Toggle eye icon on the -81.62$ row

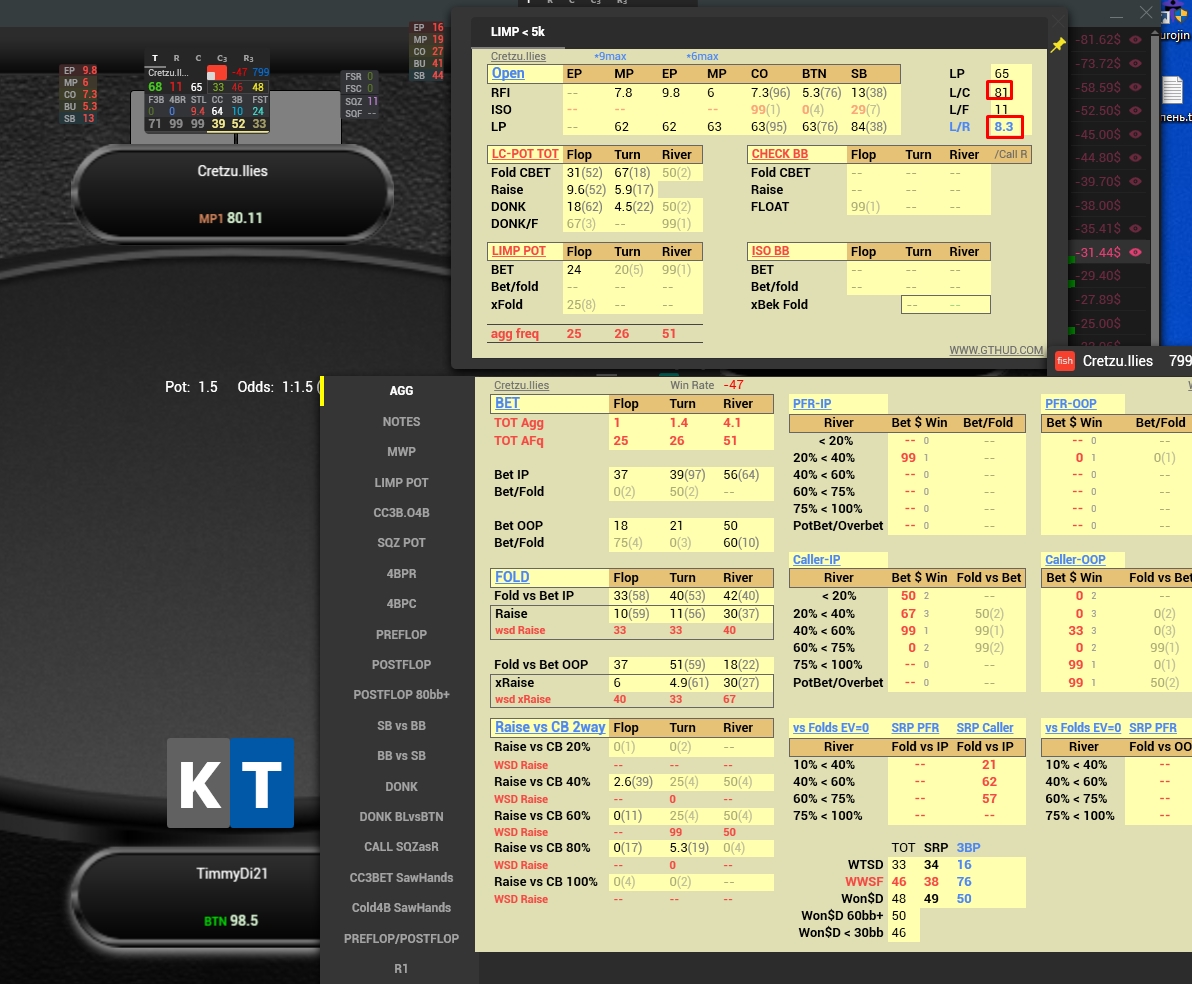(x=1135, y=40)
